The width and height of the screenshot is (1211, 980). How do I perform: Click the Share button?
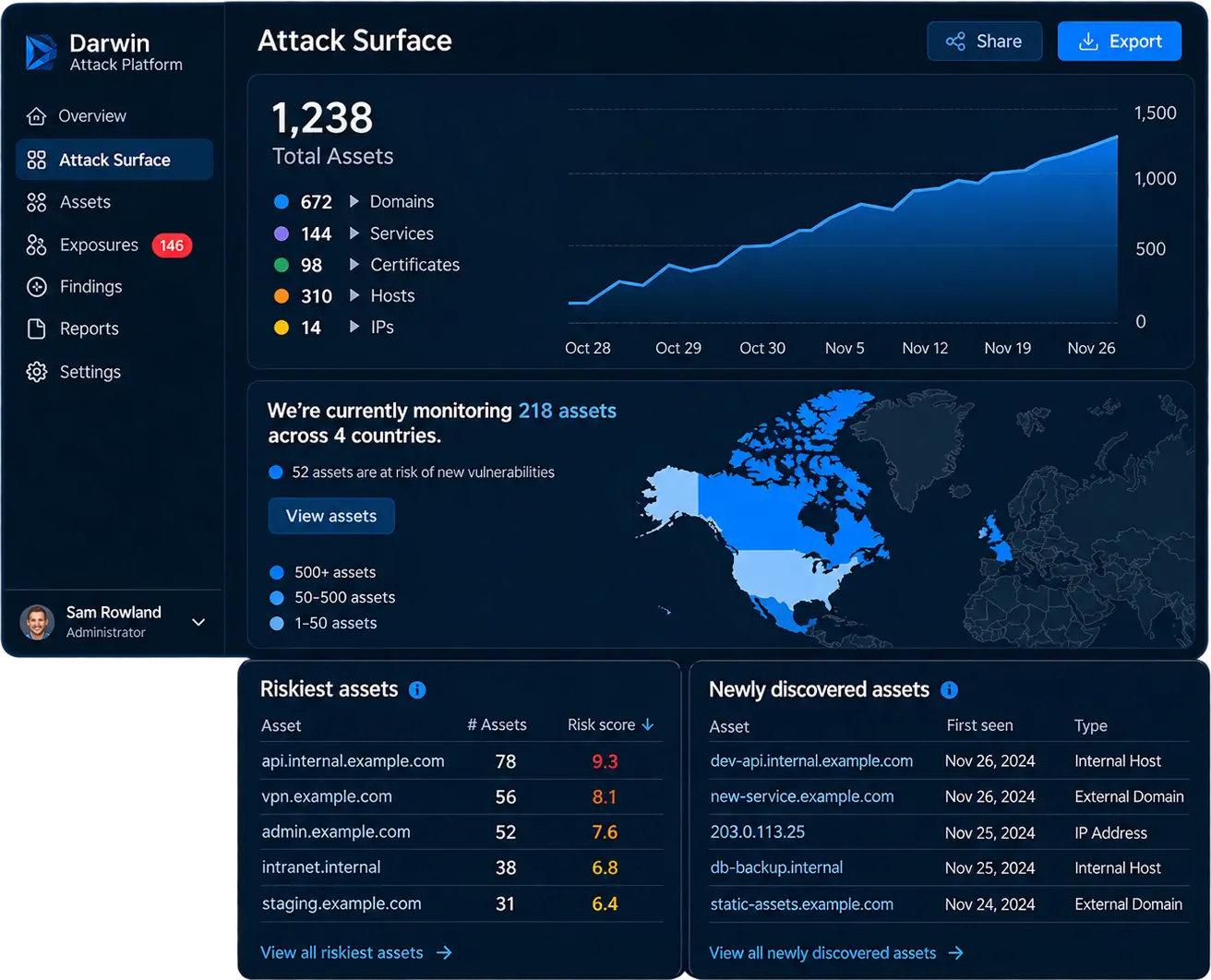coord(985,42)
